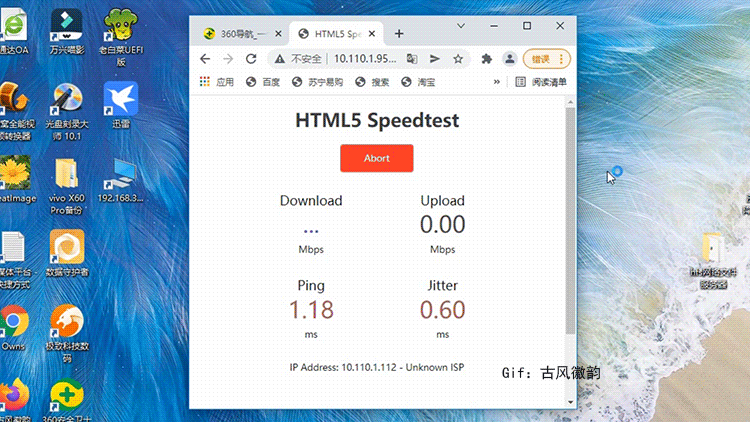This screenshot has height=422, width=750.
Task: Select the hfs网络文件服务器 folder icon
Action: pos(713,261)
